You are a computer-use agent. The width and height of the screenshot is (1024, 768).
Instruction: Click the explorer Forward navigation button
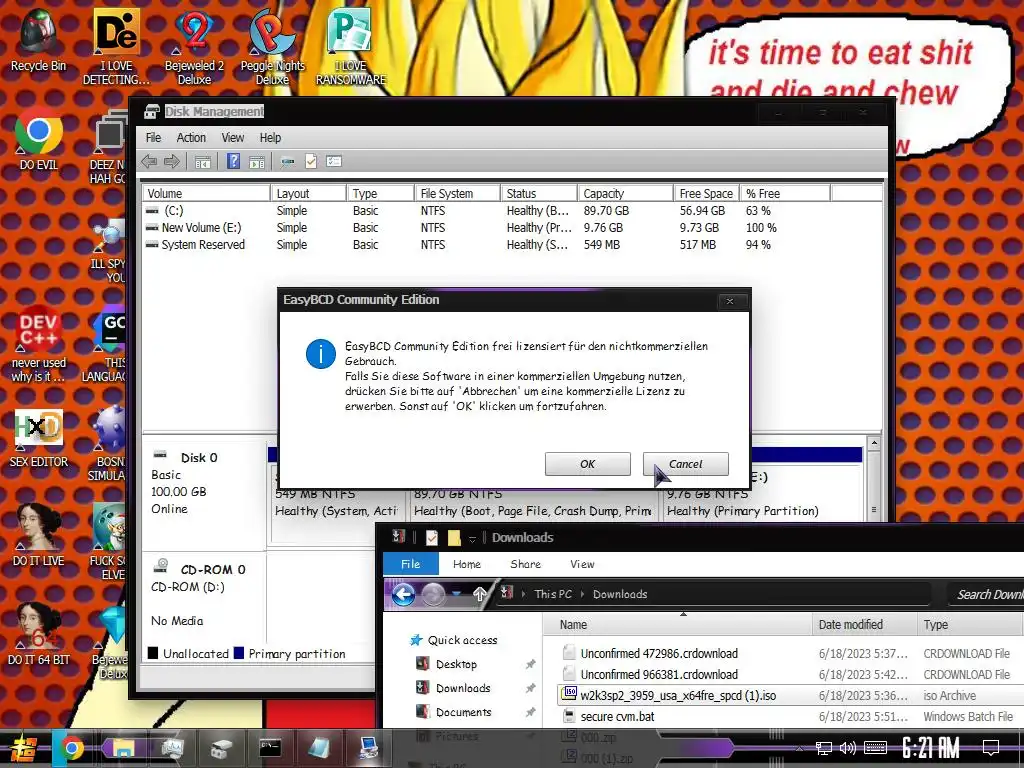coord(433,594)
